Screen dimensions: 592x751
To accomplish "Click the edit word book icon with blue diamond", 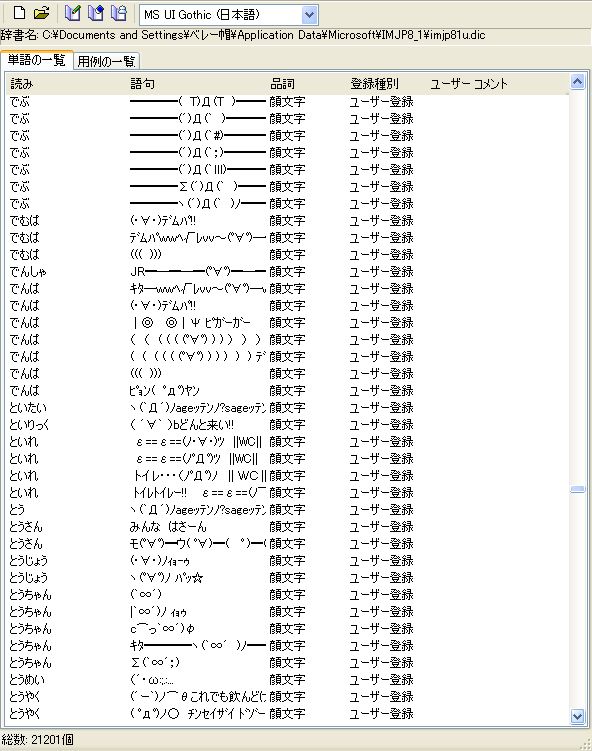I will tap(96, 13).
